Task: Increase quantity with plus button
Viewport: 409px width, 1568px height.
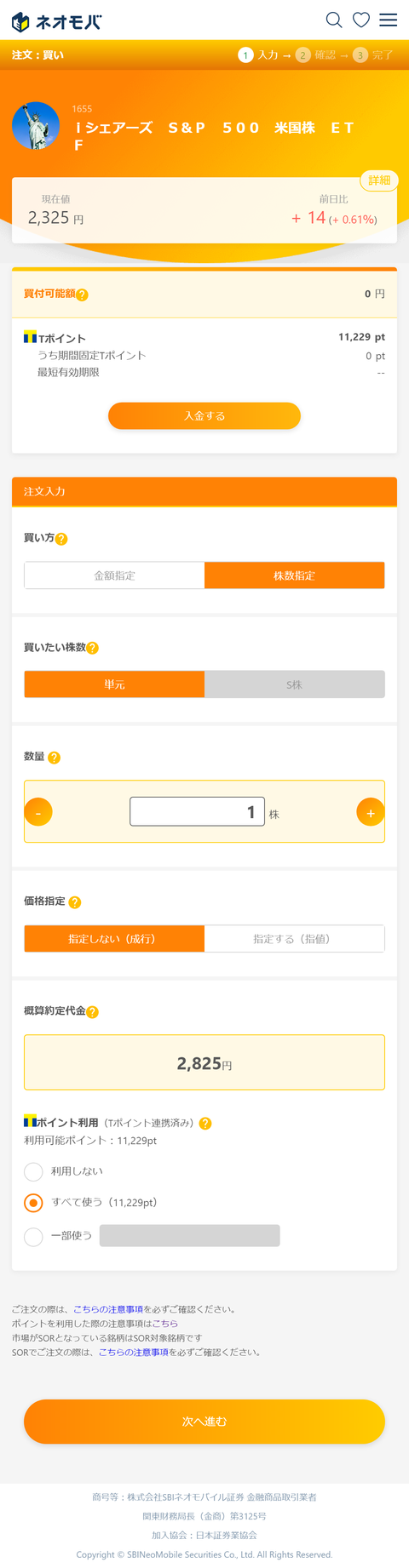Action: [370, 813]
